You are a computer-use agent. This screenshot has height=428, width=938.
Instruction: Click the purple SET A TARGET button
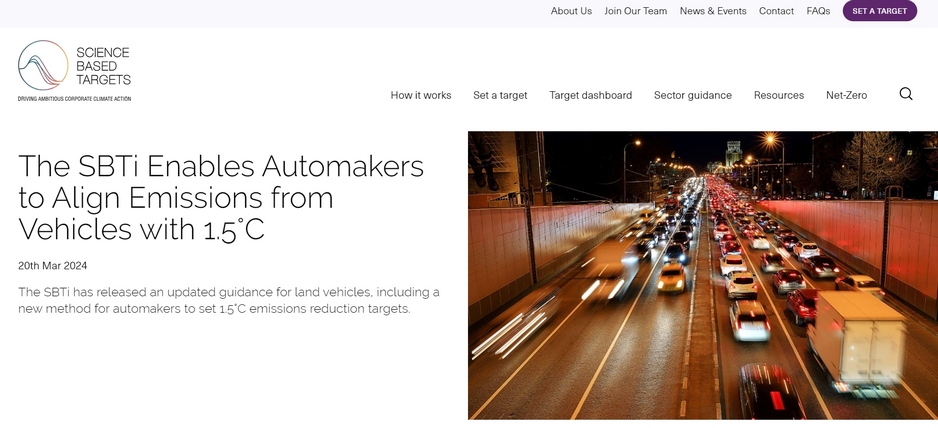(879, 11)
